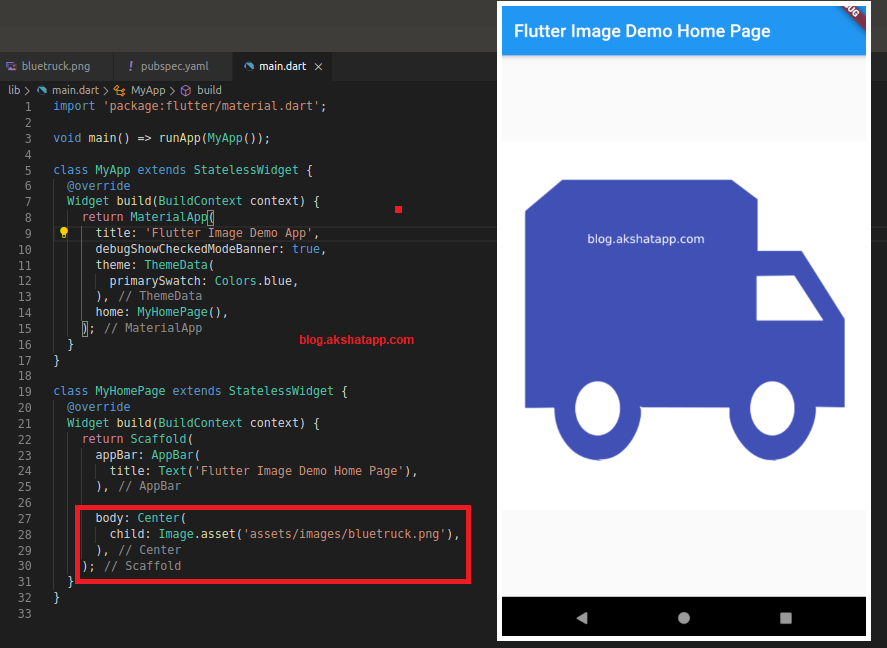Close the main.dart editor tab

coord(318,66)
